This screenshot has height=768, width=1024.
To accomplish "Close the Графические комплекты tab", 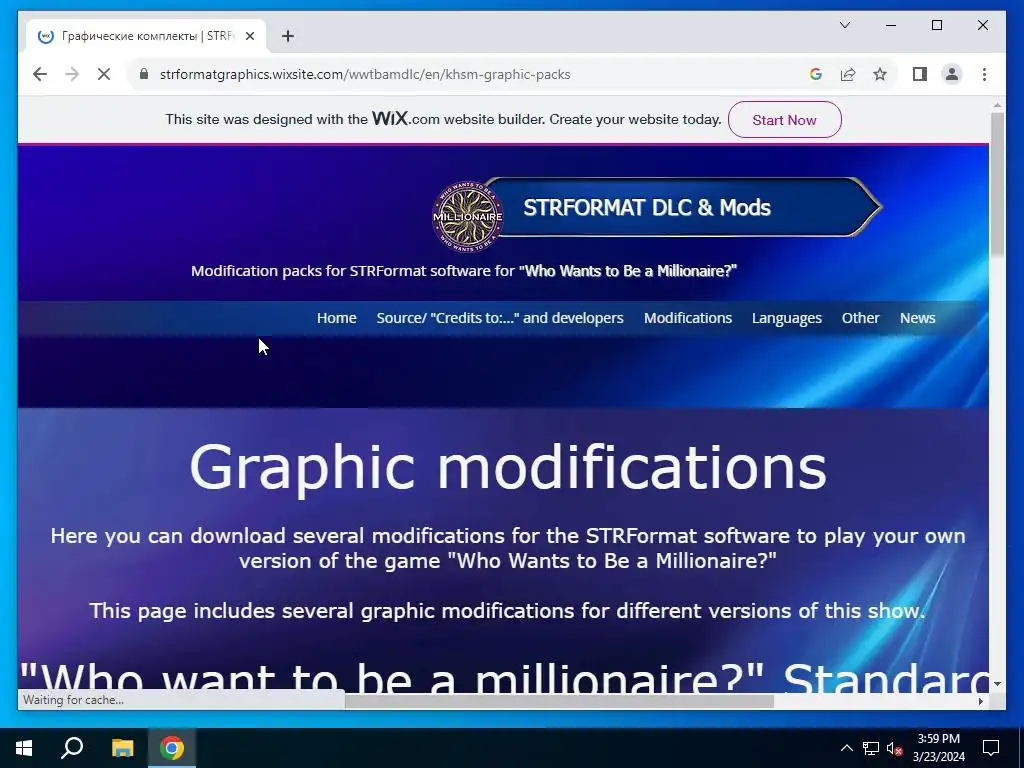I will pyautogui.click(x=249, y=36).
